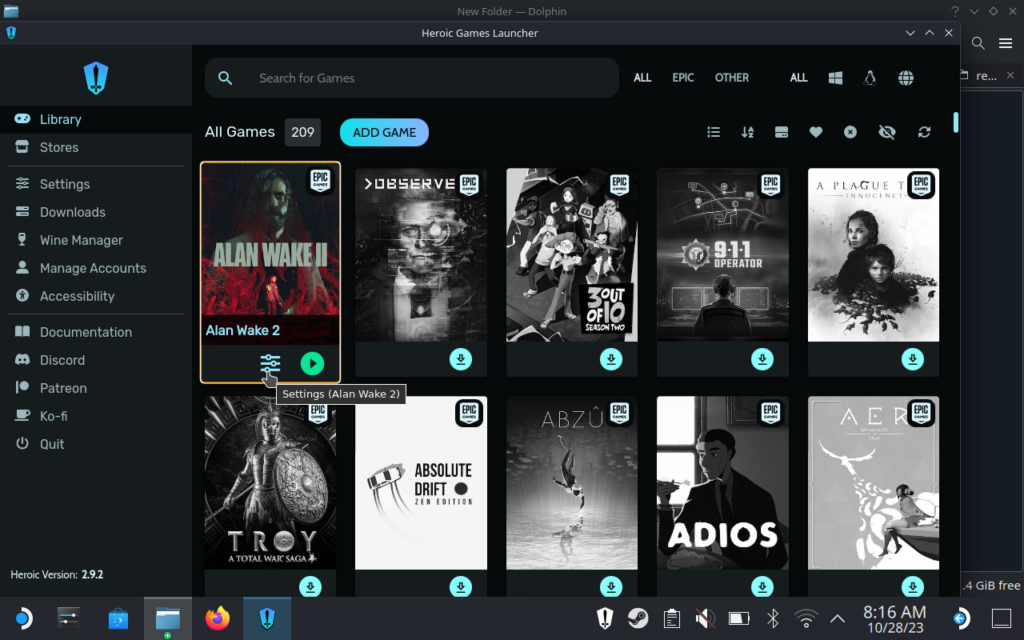1024x640 pixels.
Task: Open Wi-Fi network tray icon
Action: (806, 618)
